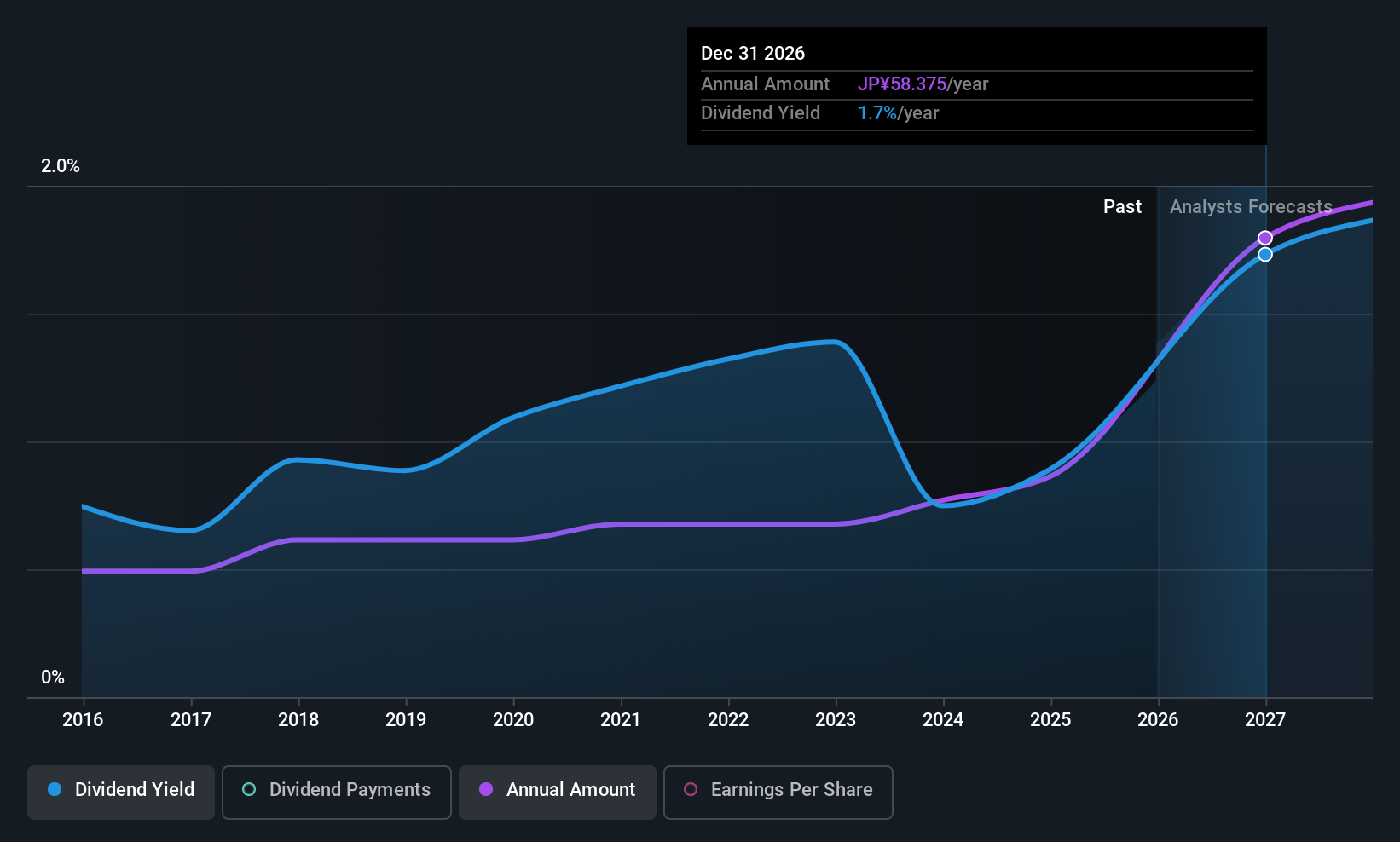Click the blue Dividend Yield legend dot
Image resolution: width=1400 pixels, height=842 pixels.
55,789
